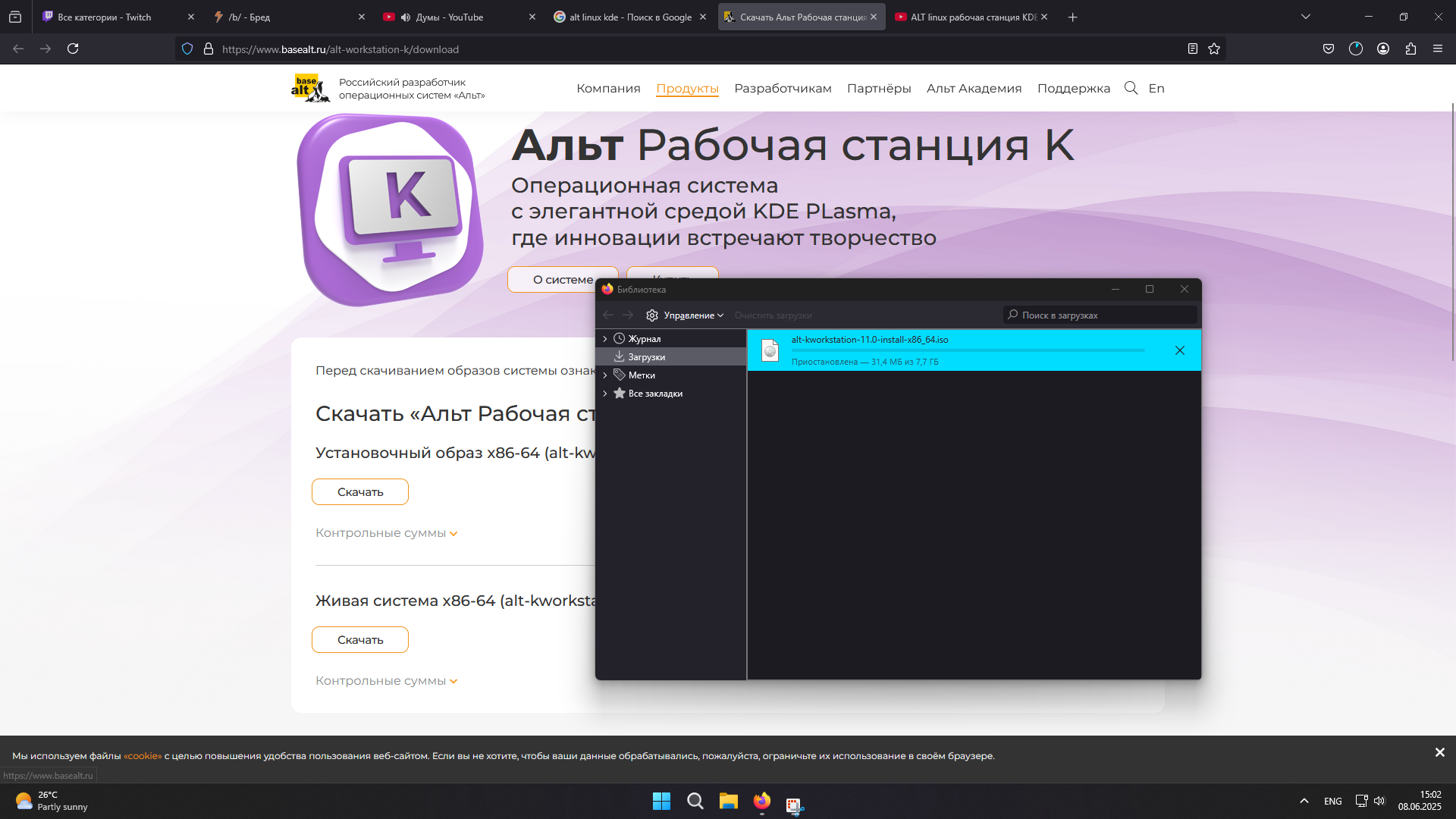Image resolution: width=1456 pixels, height=819 pixels.
Task: Bookmark page with star icon
Action: point(1214,49)
